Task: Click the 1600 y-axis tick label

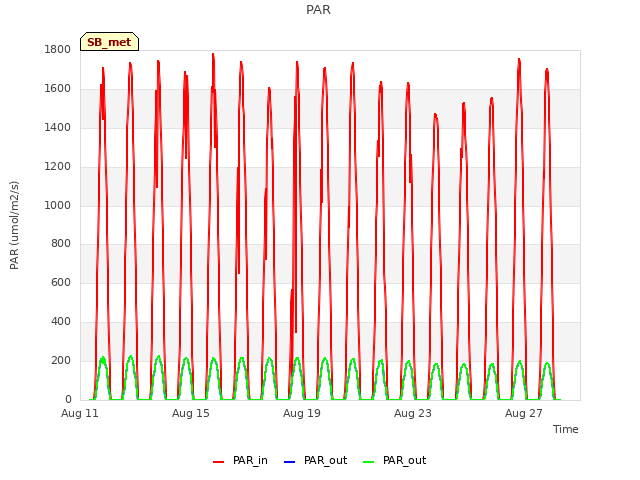Action: coord(58,88)
